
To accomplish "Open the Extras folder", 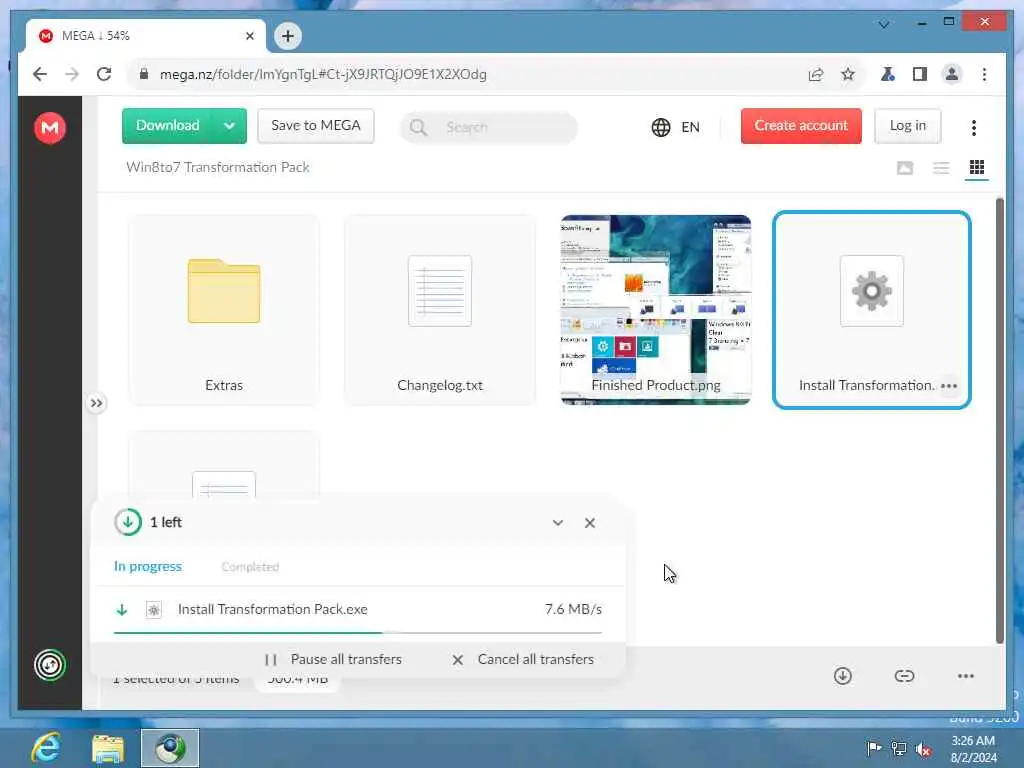I will 224,310.
